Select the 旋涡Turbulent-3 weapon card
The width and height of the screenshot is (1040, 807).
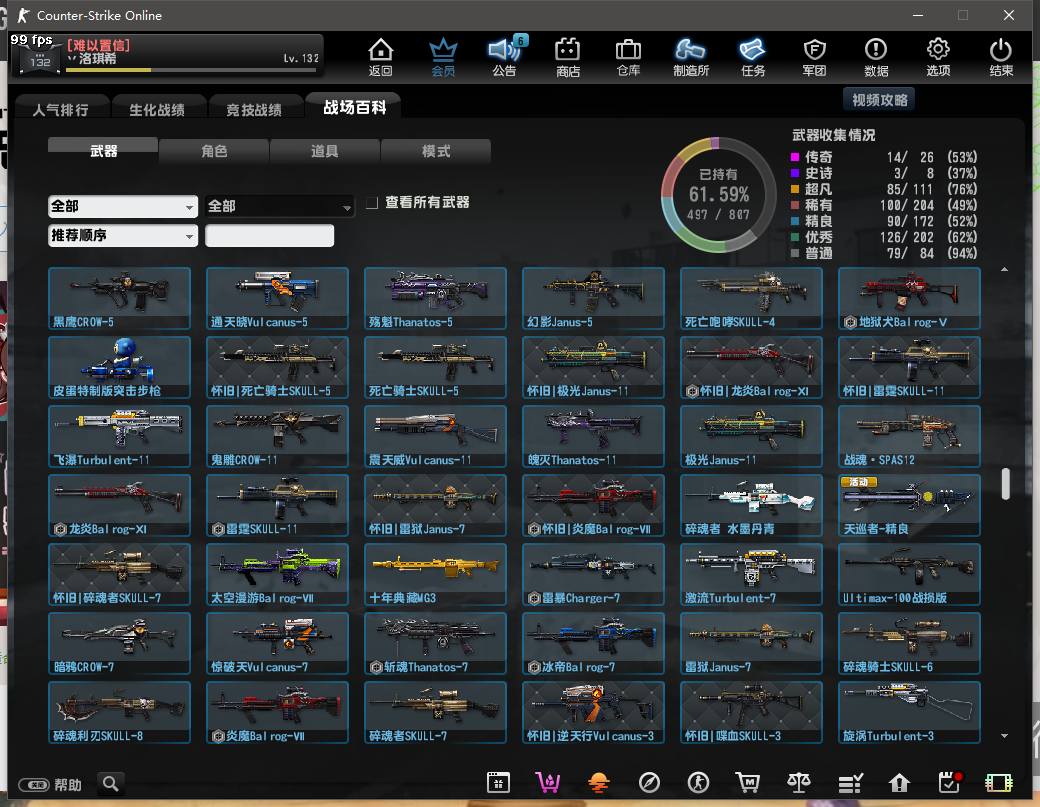(x=909, y=712)
